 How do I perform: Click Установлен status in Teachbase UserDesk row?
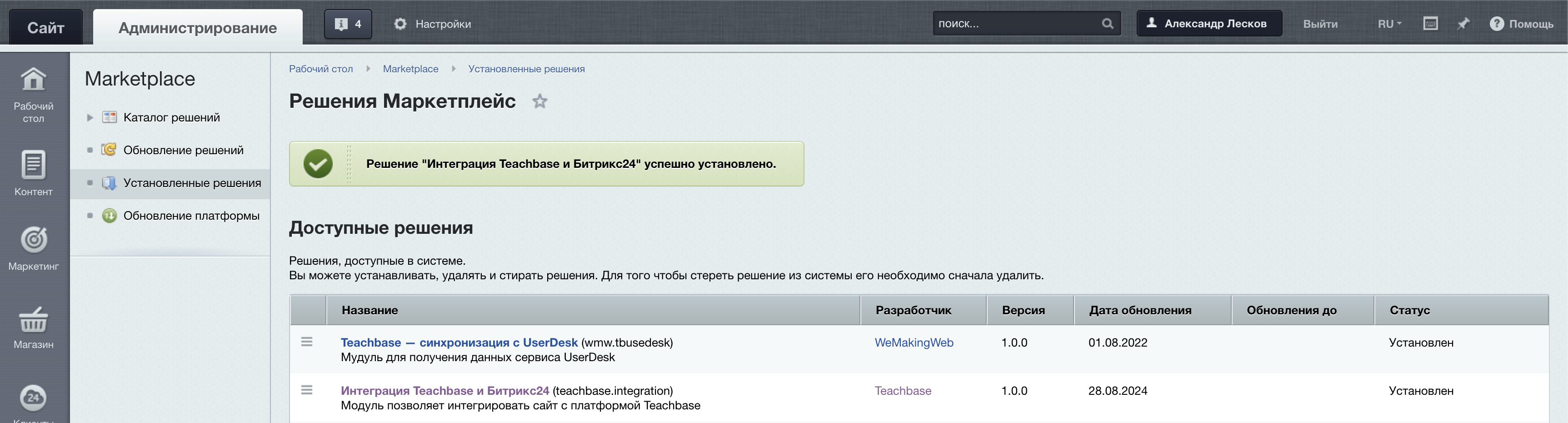[1421, 342]
